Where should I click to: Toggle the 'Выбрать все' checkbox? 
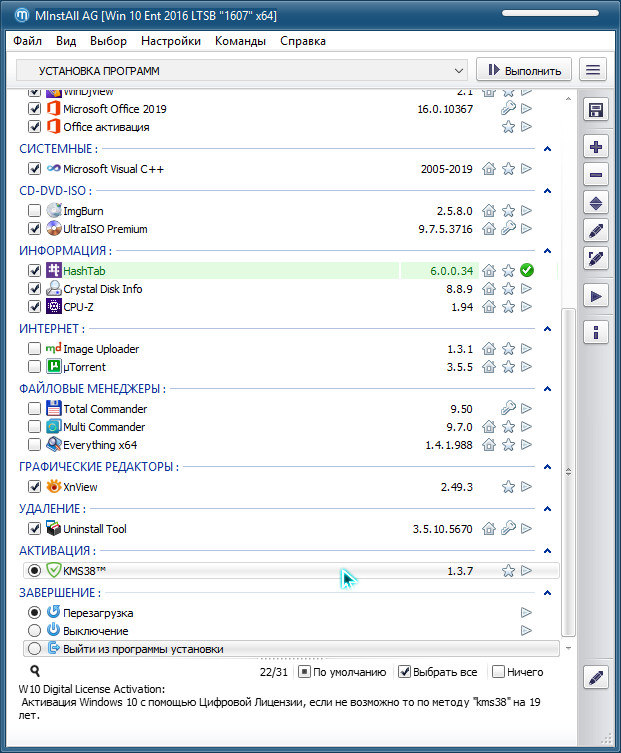click(x=405, y=672)
